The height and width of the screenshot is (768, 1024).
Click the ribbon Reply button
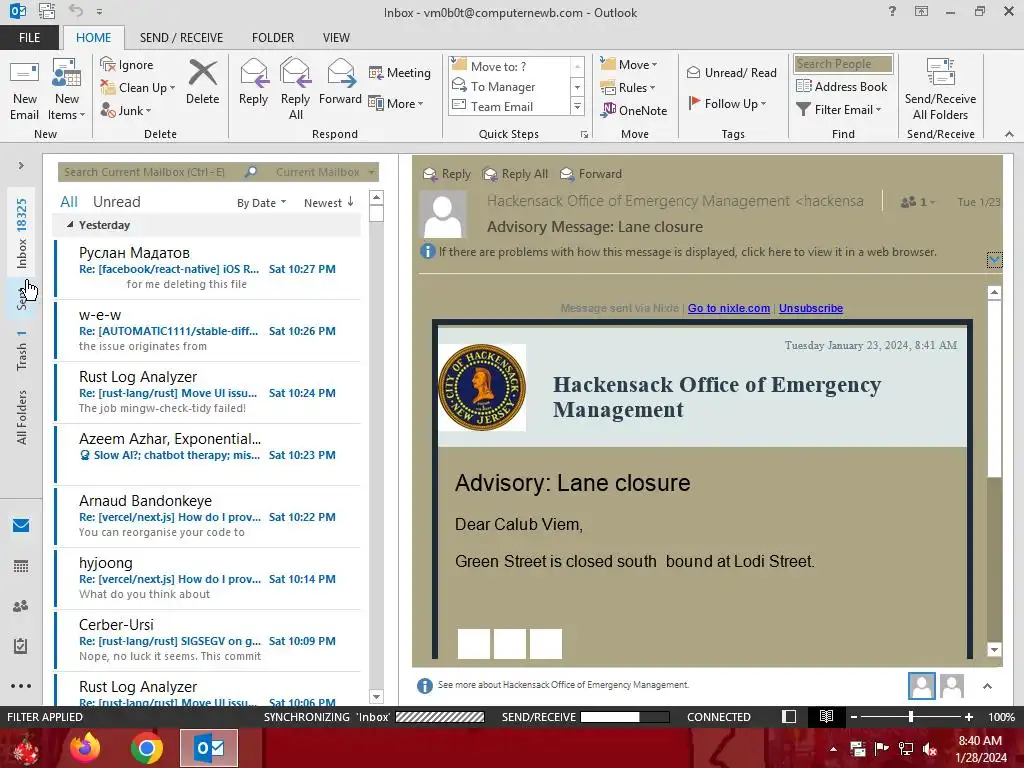click(253, 82)
